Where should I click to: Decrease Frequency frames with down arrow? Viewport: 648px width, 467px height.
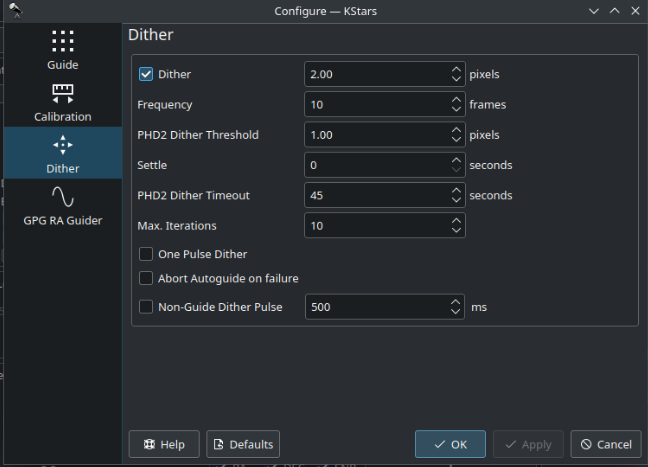click(x=456, y=109)
